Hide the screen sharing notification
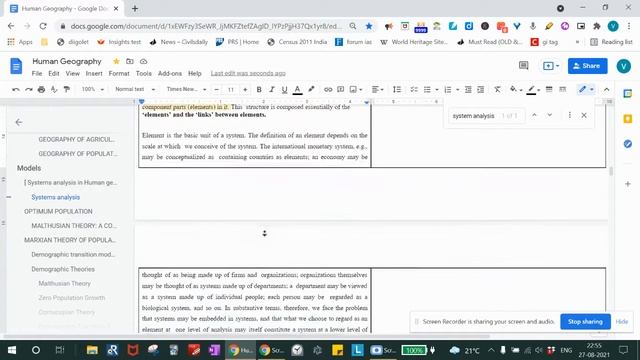This screenshot has height=360, width=640. (622, 322)
